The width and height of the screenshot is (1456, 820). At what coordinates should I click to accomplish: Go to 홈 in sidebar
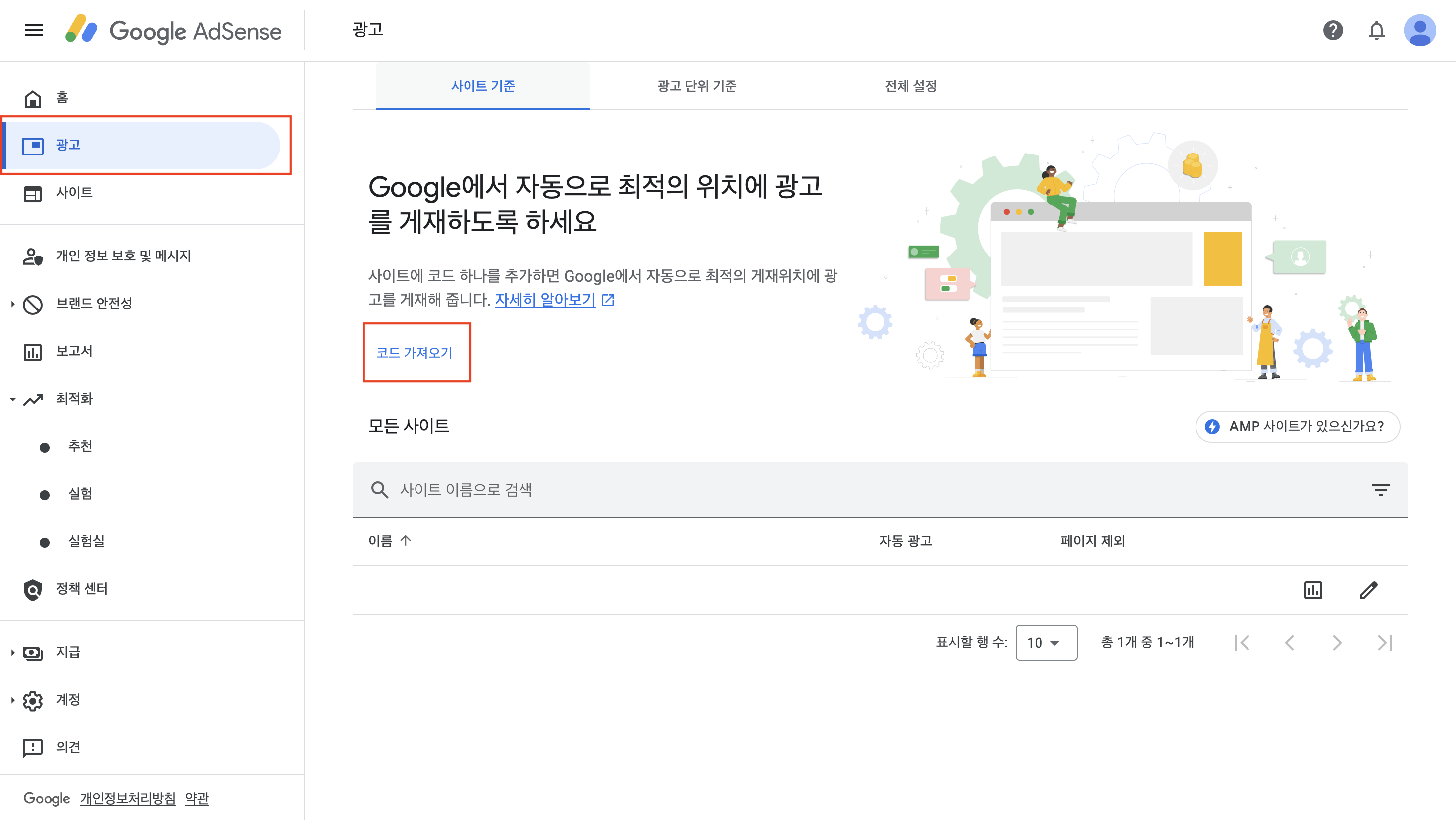(x=62, y=98)
